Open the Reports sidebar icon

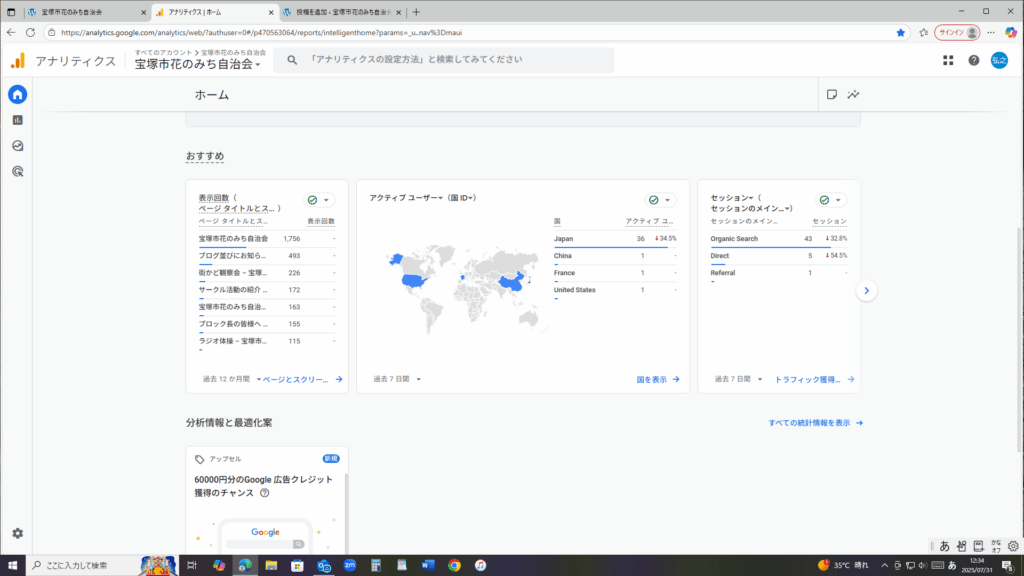18,120
